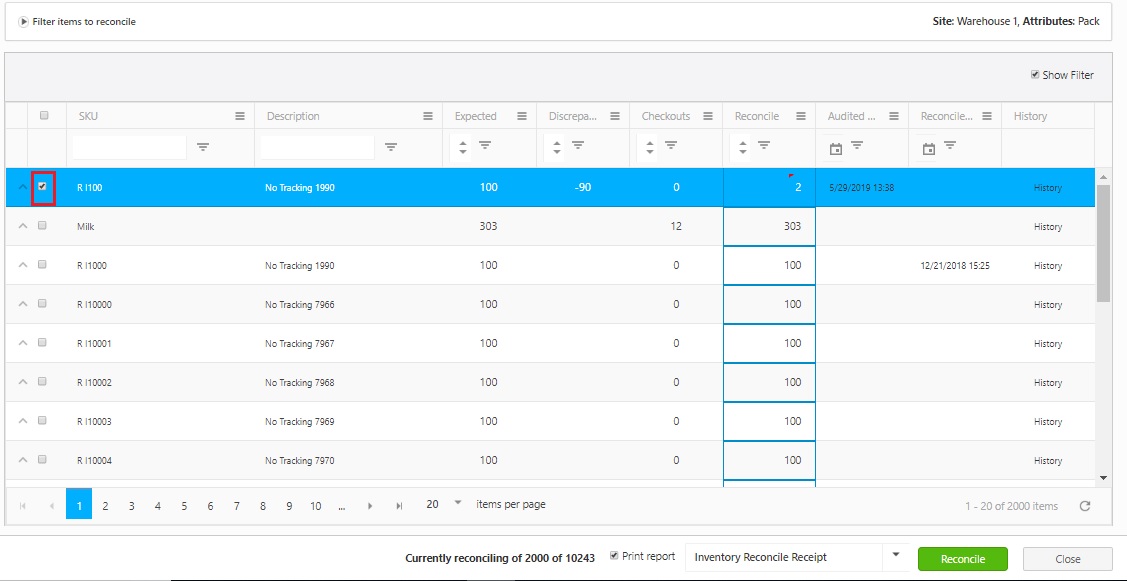
Task: Open the Expected column menu icon
Action: [x=522, y=116]
